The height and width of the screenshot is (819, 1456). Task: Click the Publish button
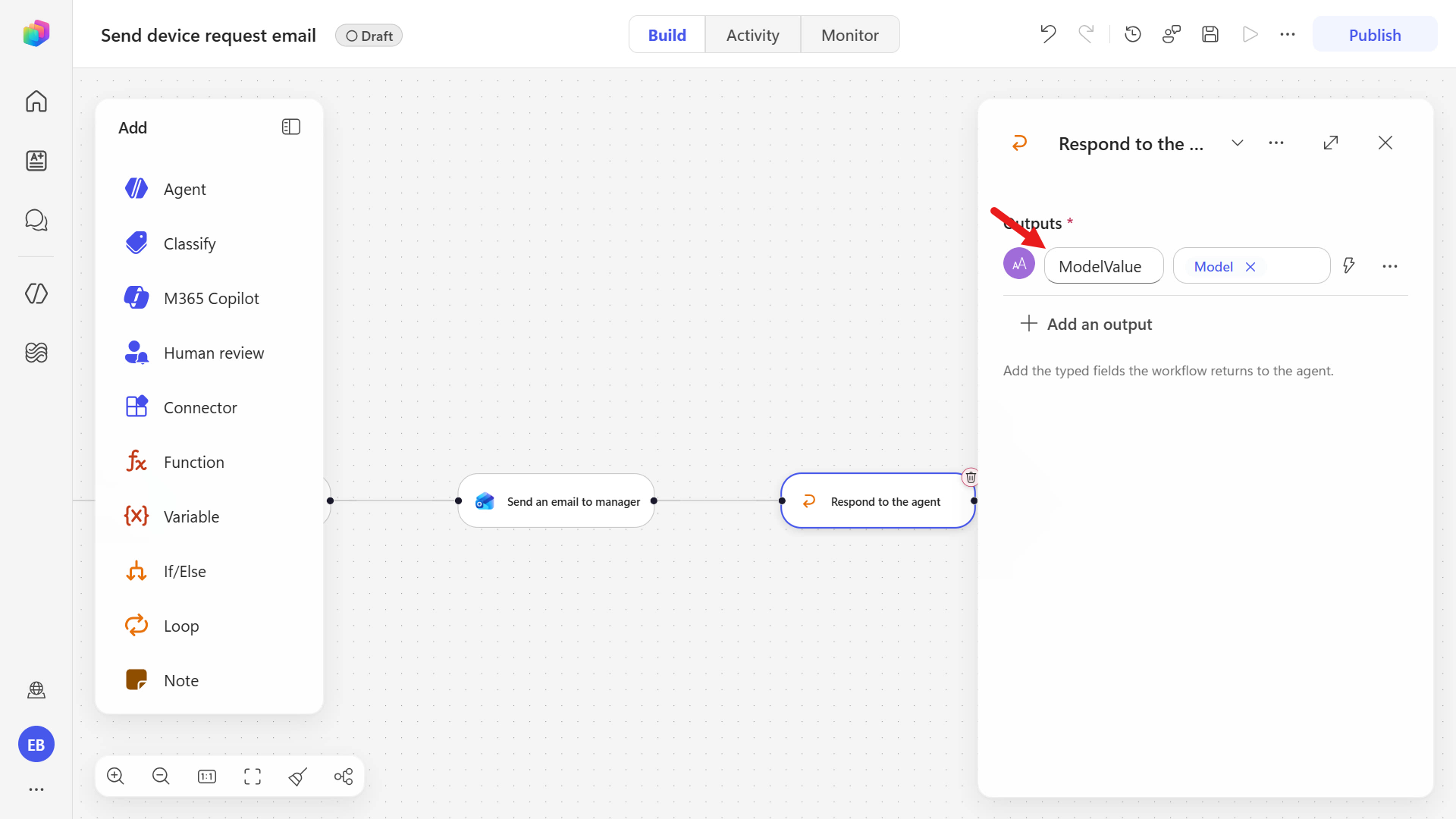click(1375, 35)
